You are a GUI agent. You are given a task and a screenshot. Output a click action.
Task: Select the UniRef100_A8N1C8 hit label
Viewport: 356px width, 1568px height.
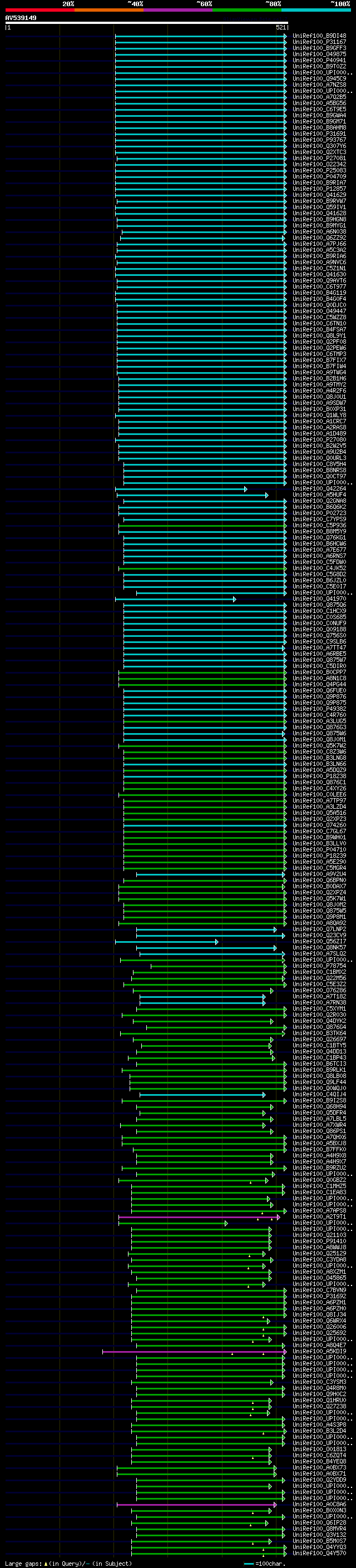319,678
